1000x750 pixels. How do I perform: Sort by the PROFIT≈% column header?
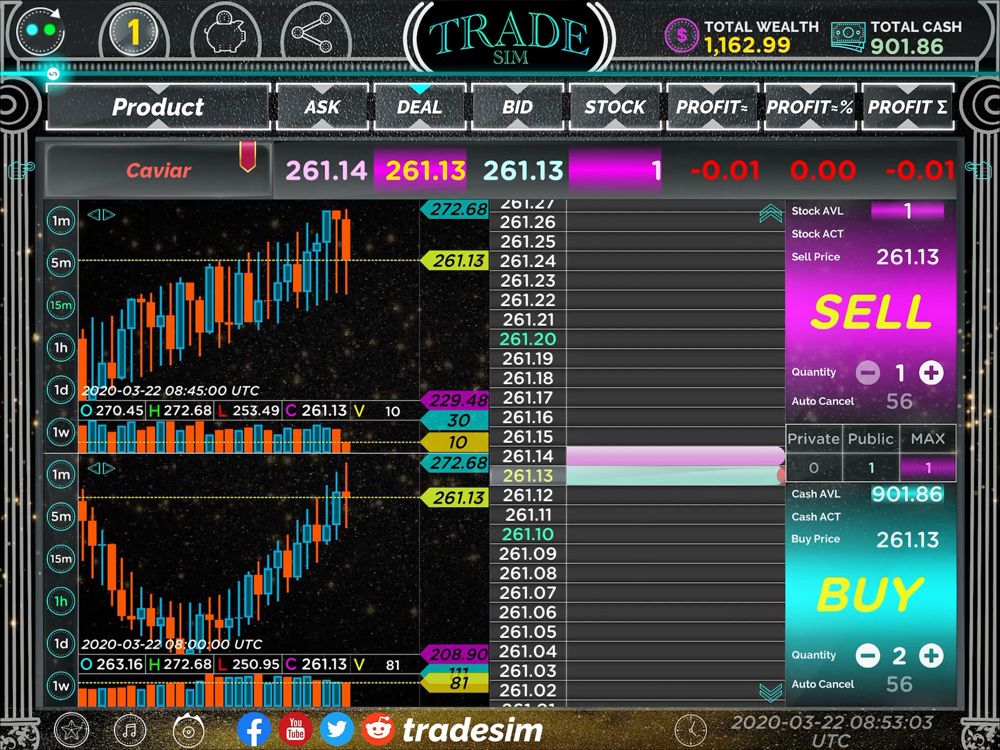[810, 107]
